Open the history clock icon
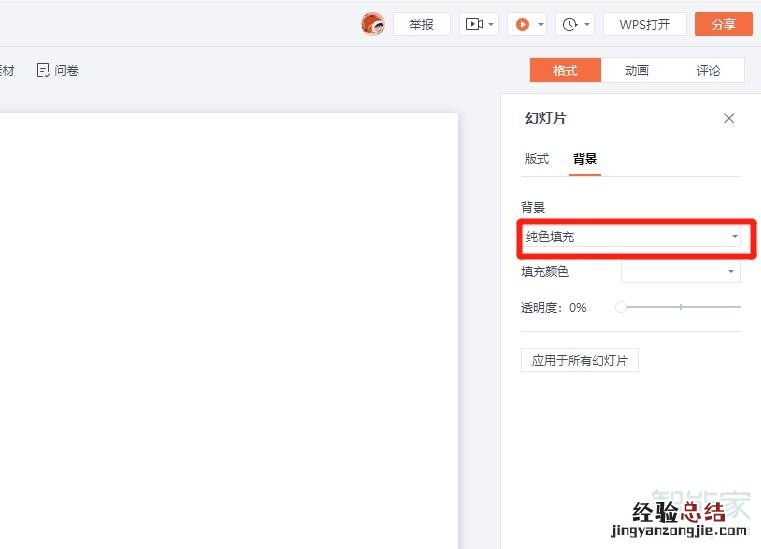761x549 pixels. pyautogui.click(x=569, y=24)
